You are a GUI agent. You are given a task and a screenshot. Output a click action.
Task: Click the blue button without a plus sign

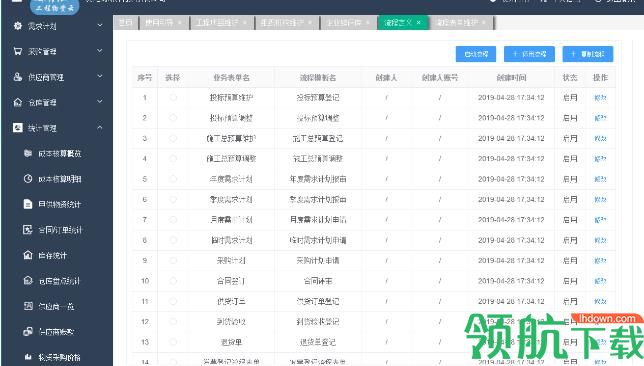click(x=476, y=54)
